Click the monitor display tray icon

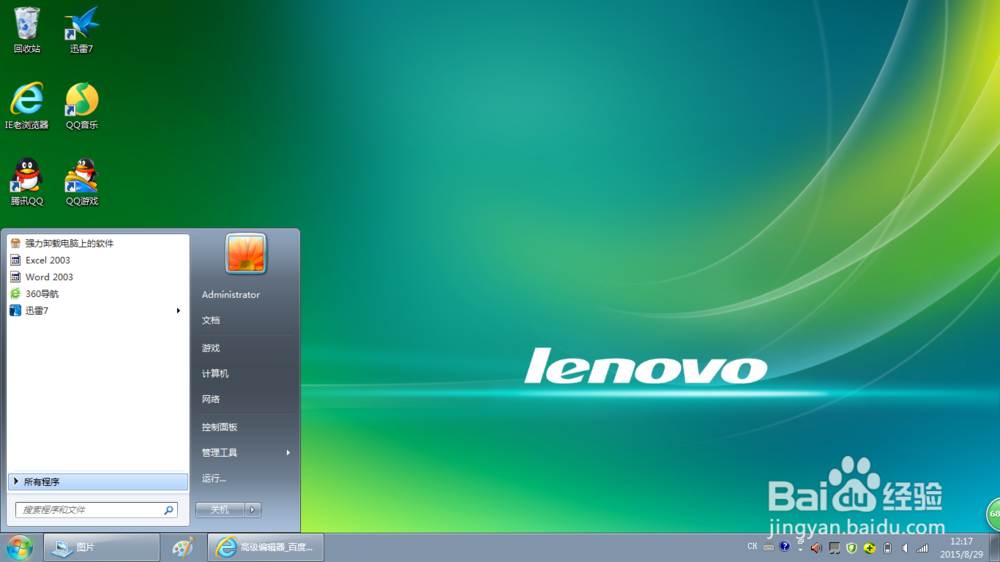click(x=834, y=548)
